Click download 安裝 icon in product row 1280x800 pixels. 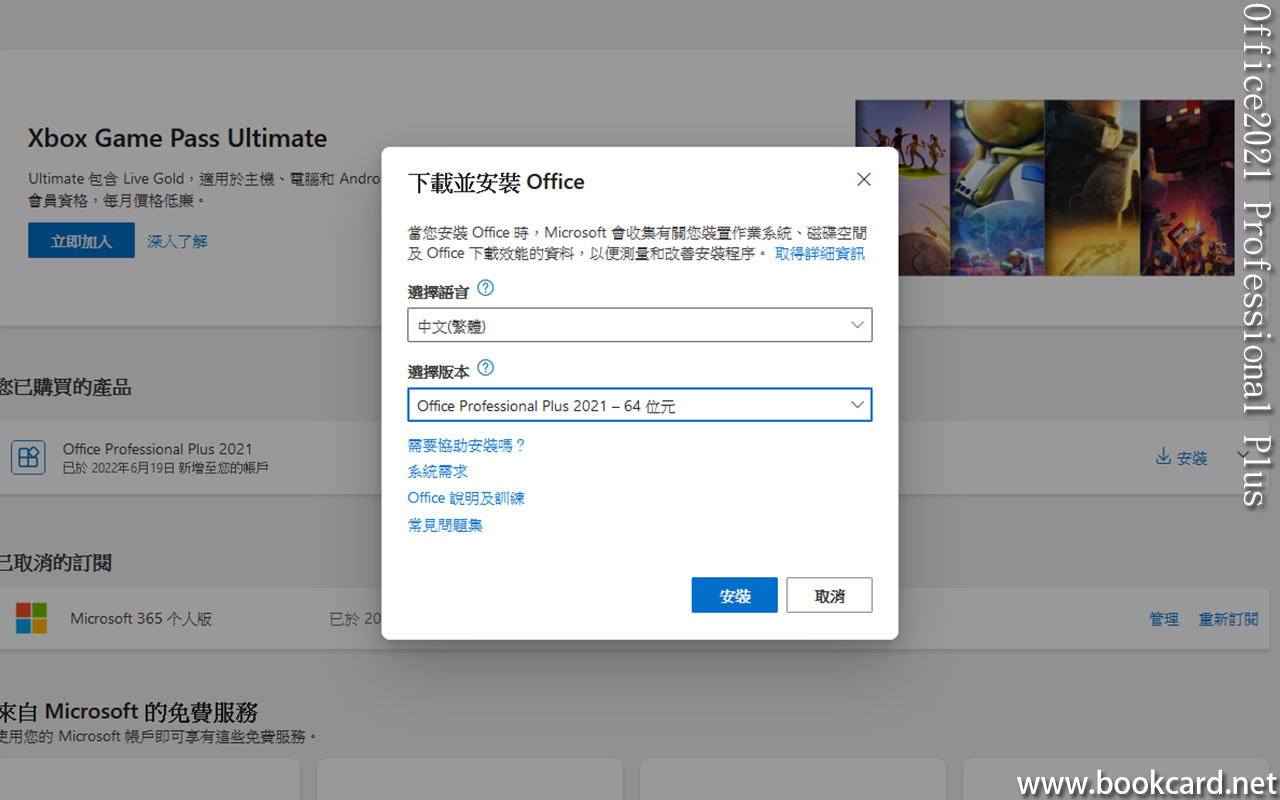pyautogui.click(x=1163, y=457)
